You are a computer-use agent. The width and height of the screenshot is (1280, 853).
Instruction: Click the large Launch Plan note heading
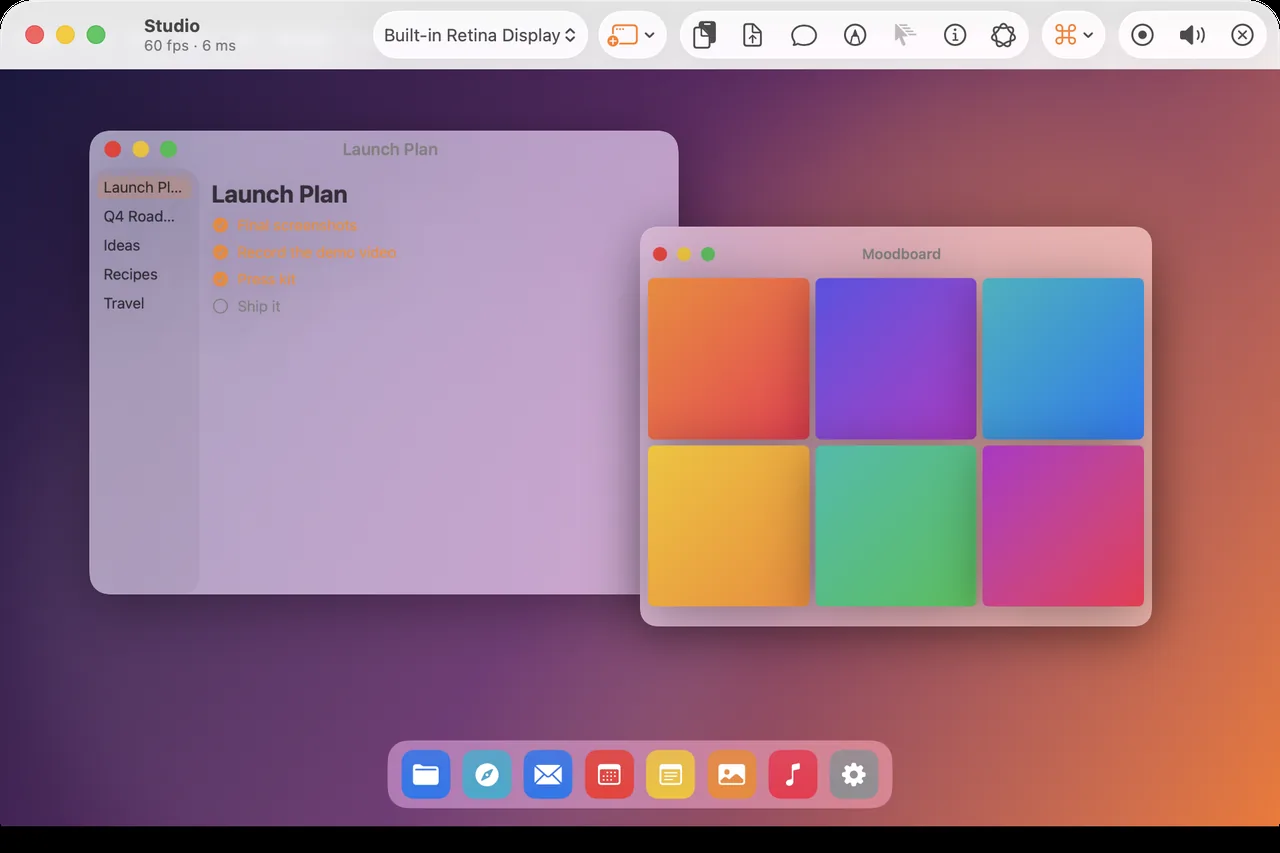point(279,194)
